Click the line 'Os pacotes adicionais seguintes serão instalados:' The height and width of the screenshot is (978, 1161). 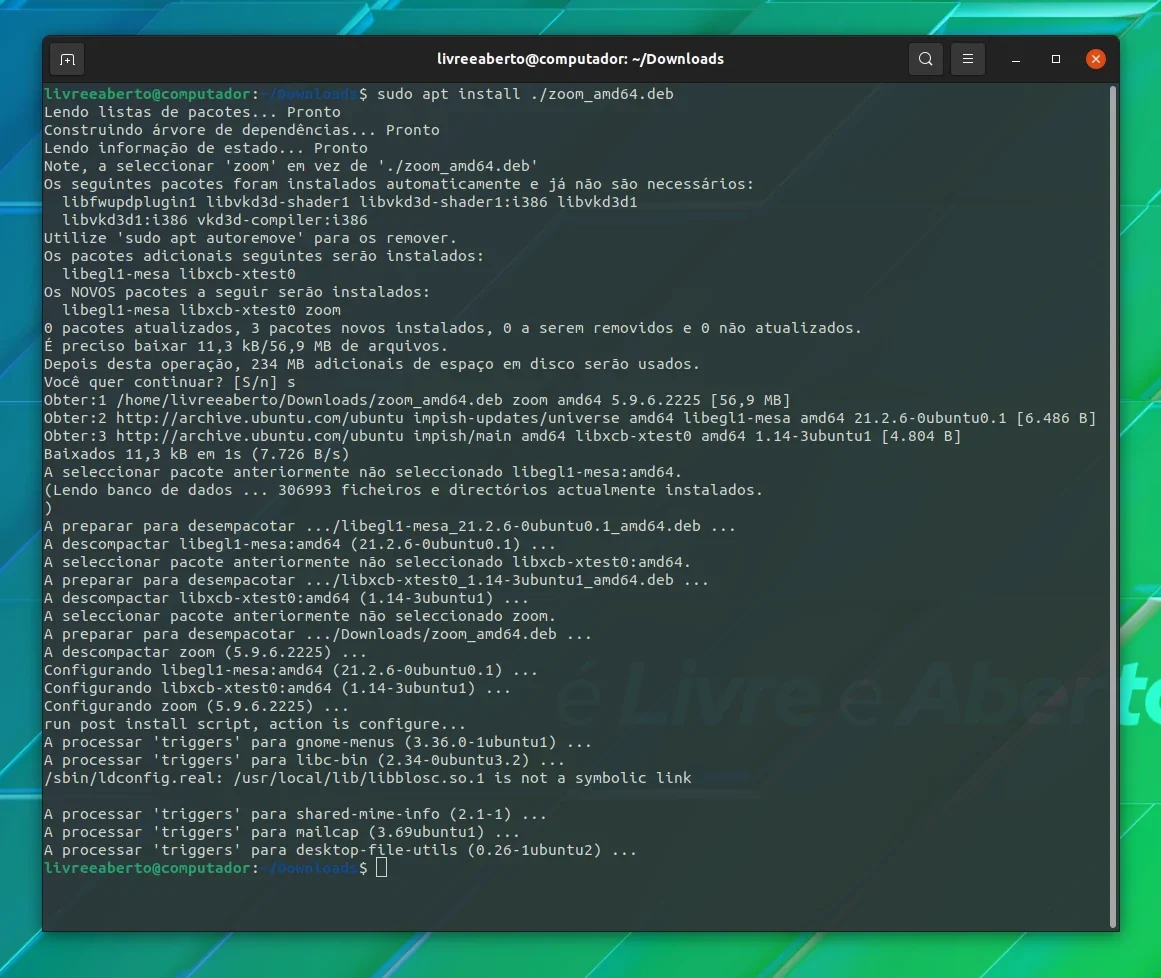264,256
